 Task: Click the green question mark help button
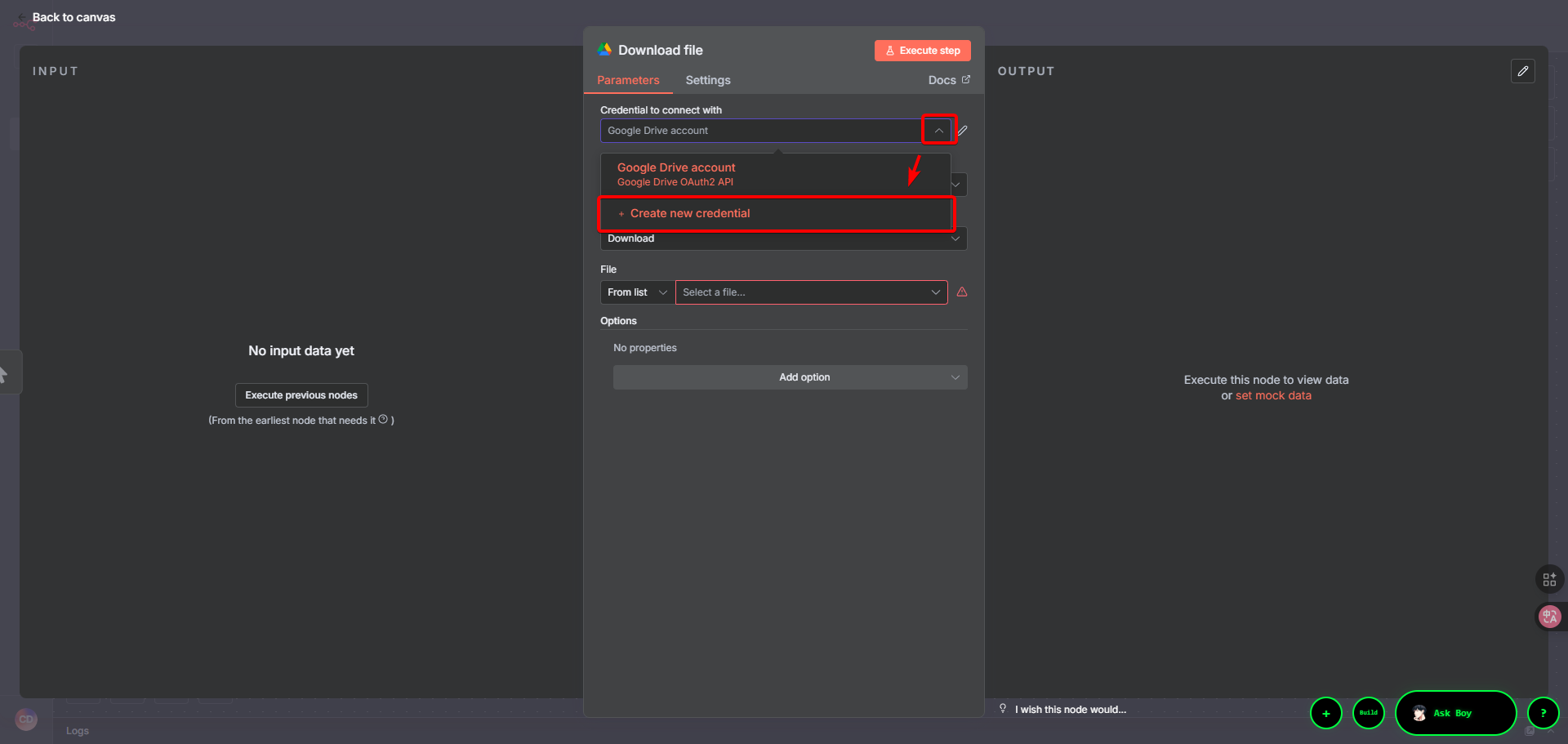click(x=1543, y=713)
